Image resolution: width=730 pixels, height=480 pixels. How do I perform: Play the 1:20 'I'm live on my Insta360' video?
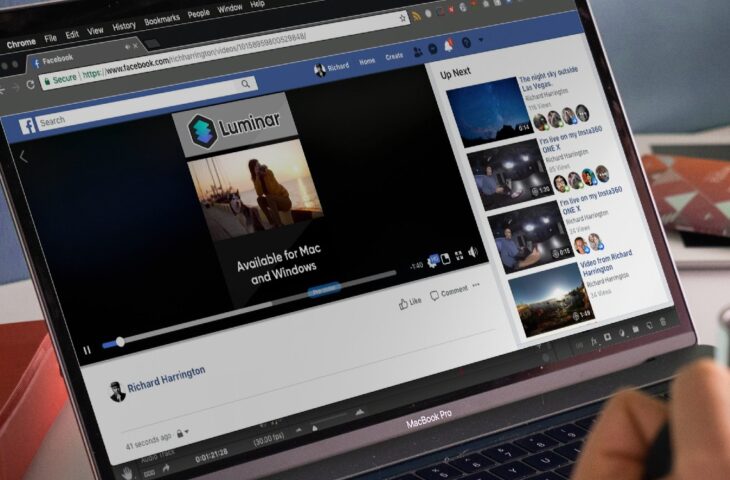509,175
